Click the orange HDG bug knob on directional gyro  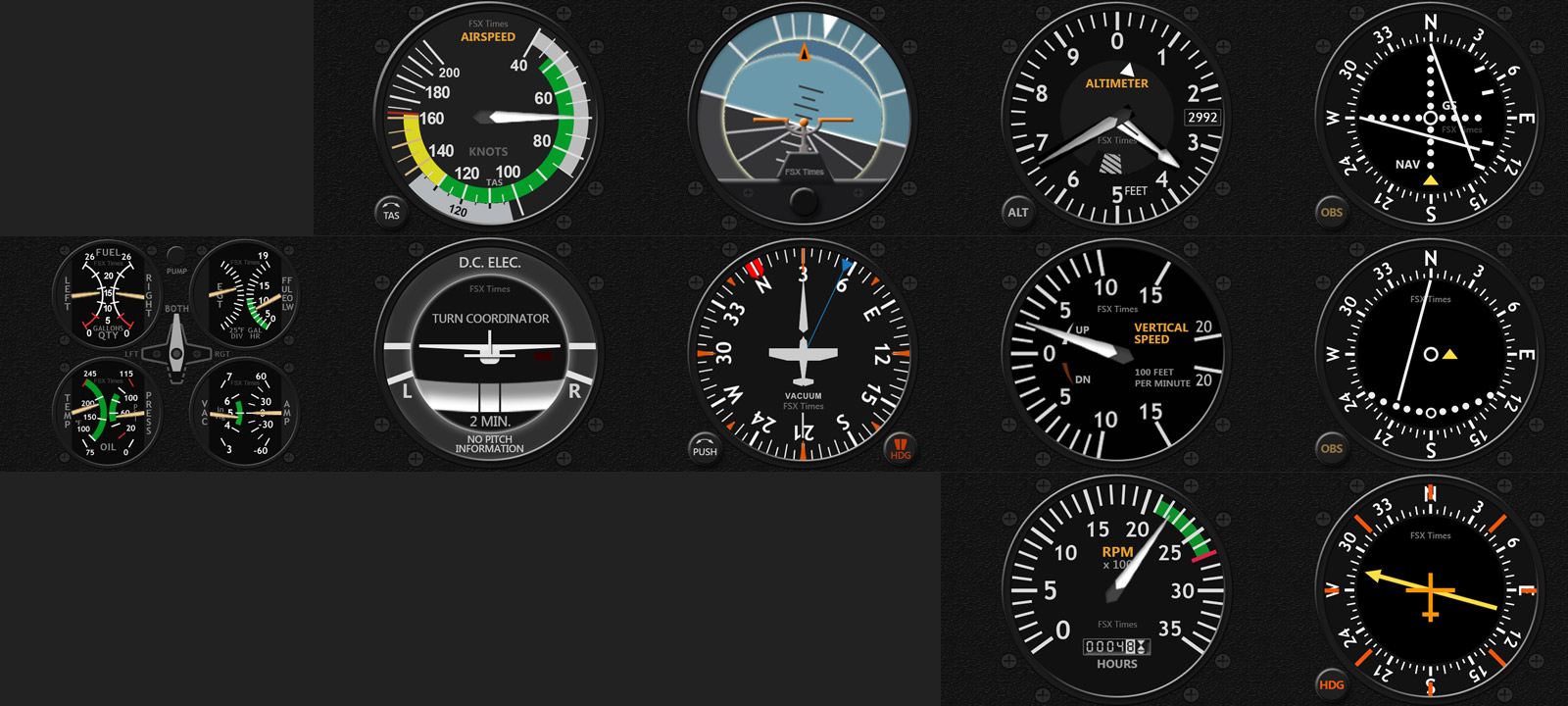coord(900,449)
